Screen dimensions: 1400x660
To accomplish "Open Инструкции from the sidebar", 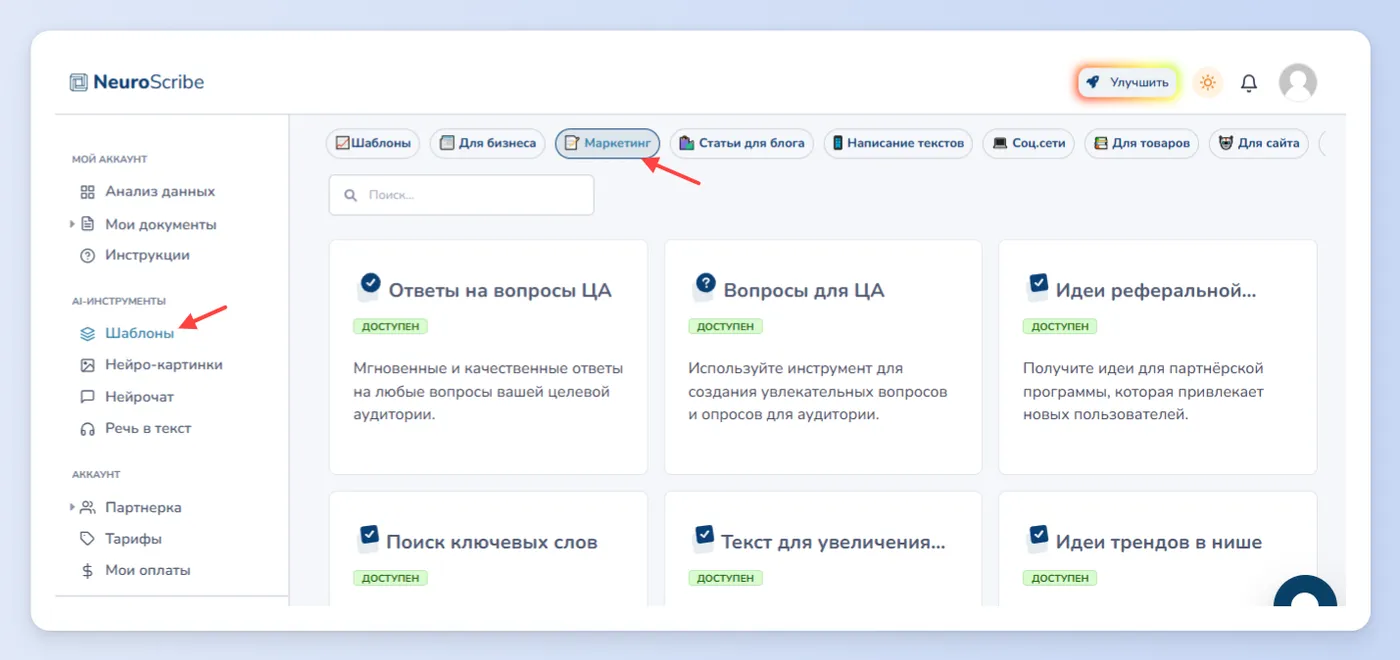I will click(x=146, y=255).
